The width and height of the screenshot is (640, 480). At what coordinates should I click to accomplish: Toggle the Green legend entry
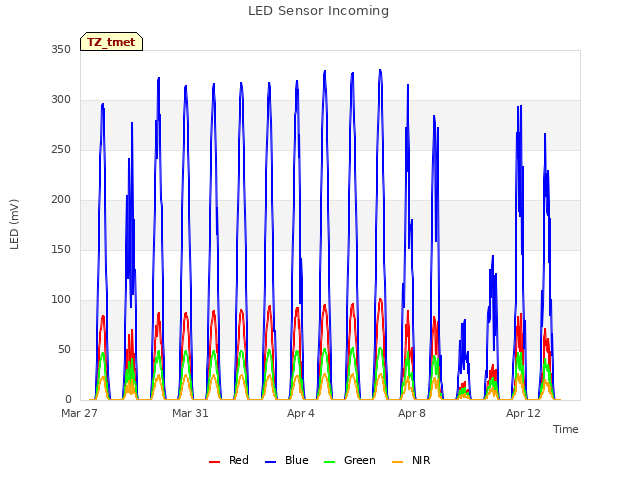point(350,460)
